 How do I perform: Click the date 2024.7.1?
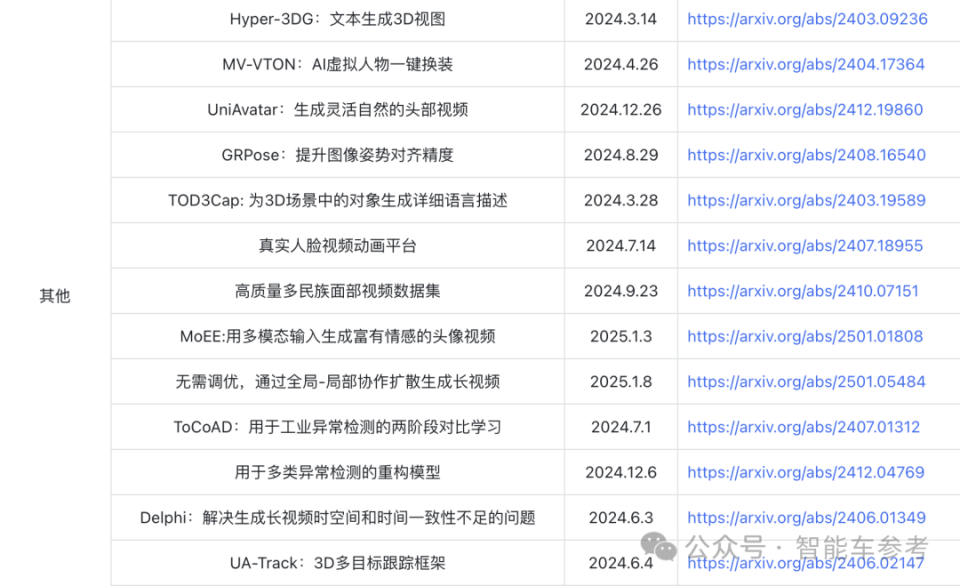click(x=621, y=427)
